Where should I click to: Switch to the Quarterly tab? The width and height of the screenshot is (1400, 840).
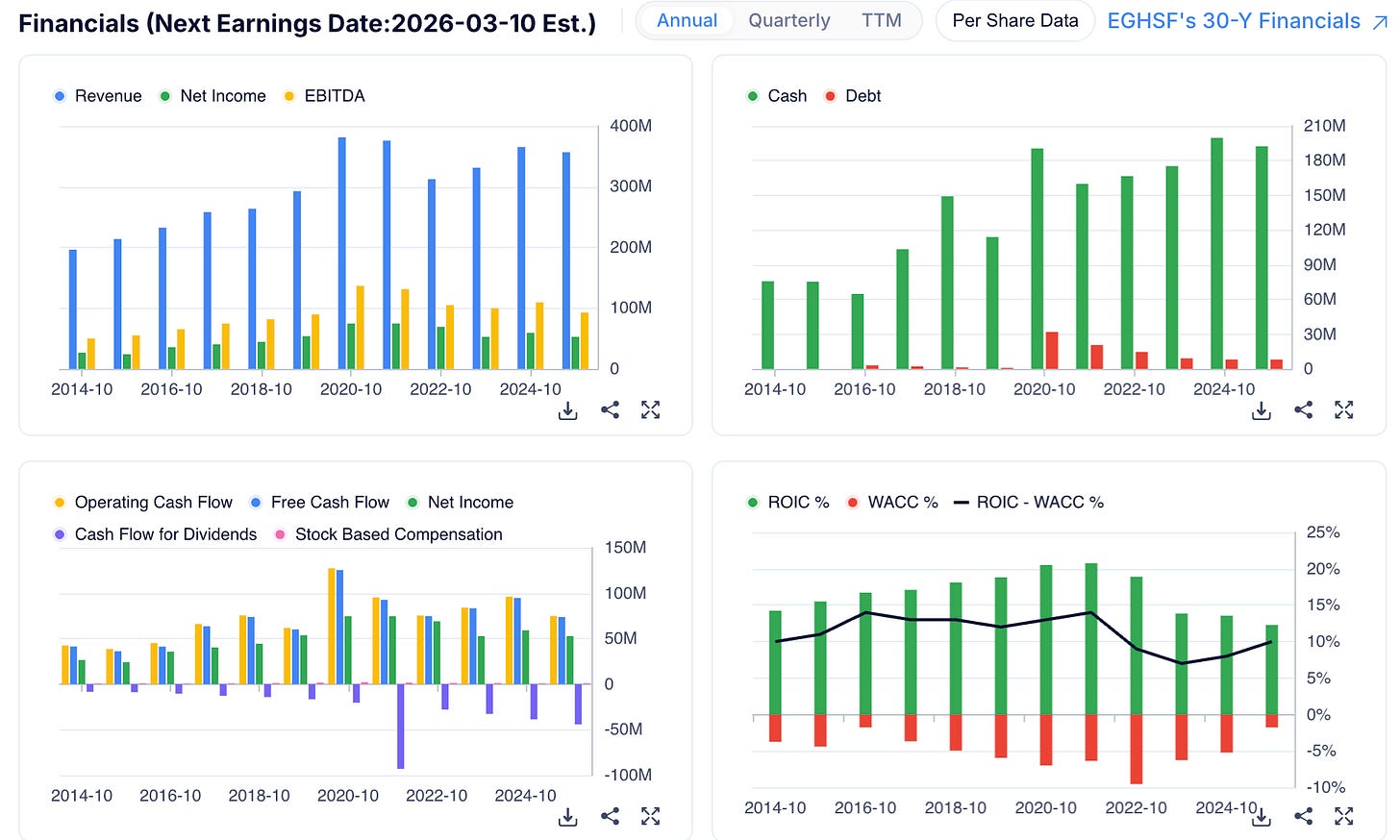[789, 20]
